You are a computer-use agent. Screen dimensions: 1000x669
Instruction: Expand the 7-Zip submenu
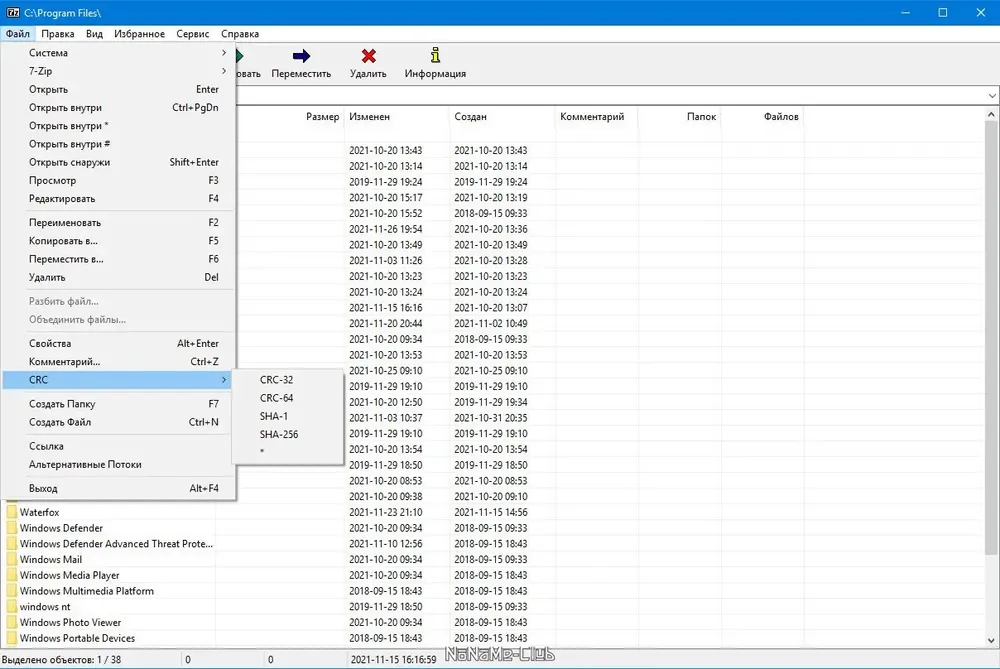click(x=119, y=71)
